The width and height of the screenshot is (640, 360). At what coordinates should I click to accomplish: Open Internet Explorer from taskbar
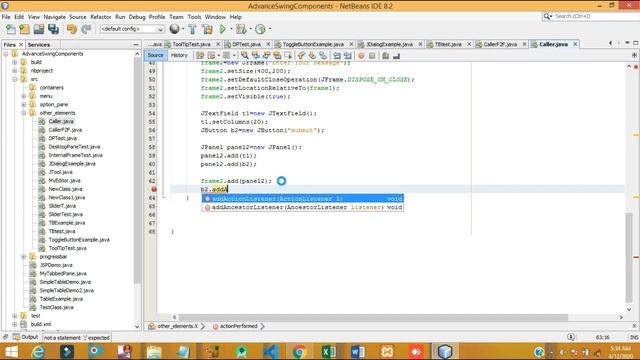(x=38, y=351)
